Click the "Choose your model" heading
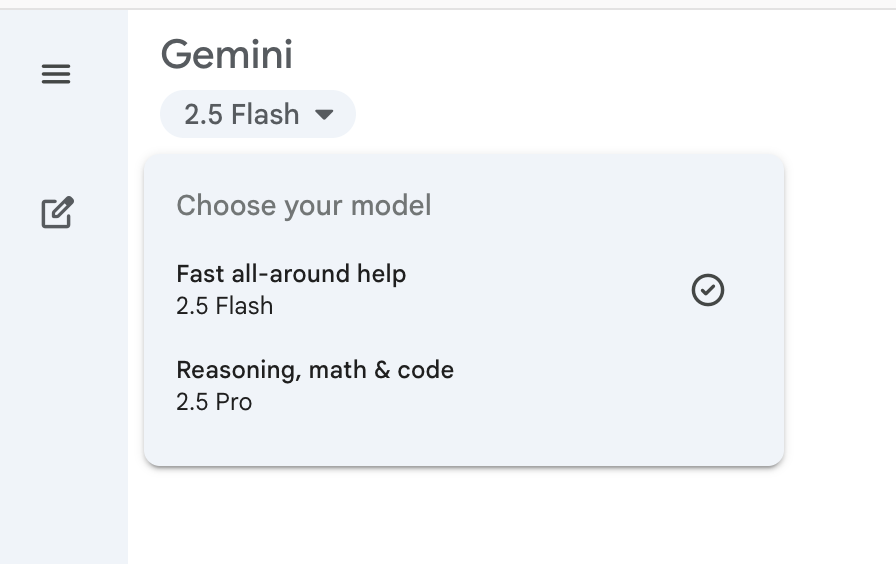 coord(303,206)
